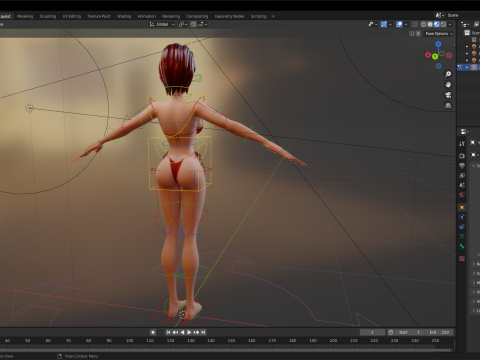Select solid viewport shading
480x360 pixels.
click(430, 24)
